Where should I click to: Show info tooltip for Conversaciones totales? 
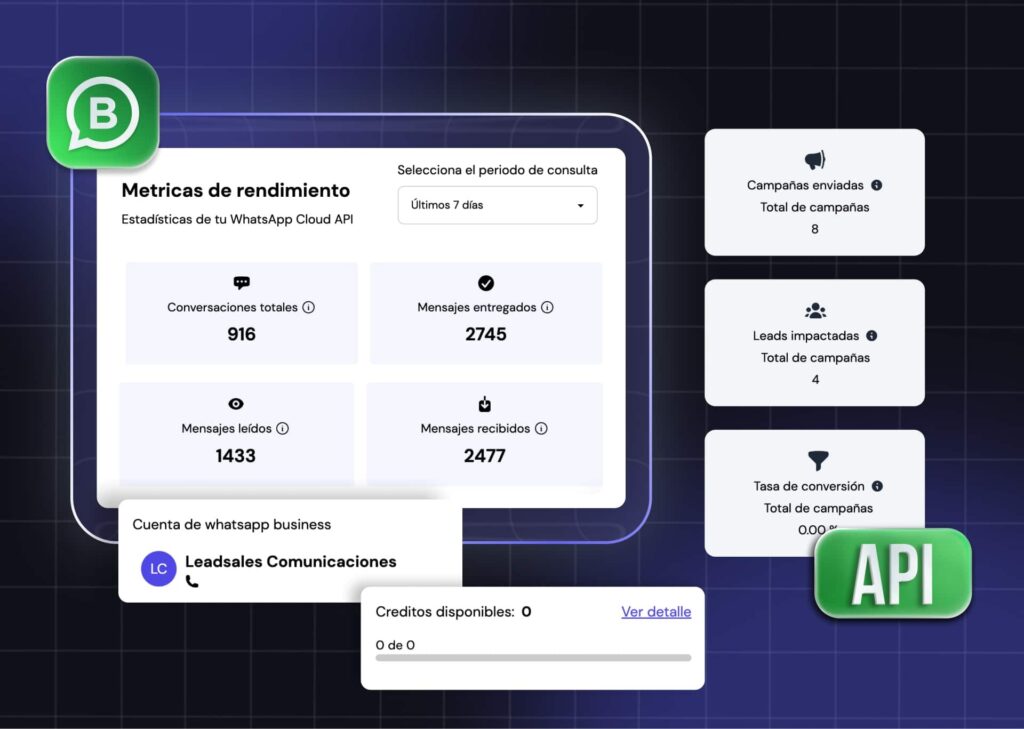[x=310, y=308]
